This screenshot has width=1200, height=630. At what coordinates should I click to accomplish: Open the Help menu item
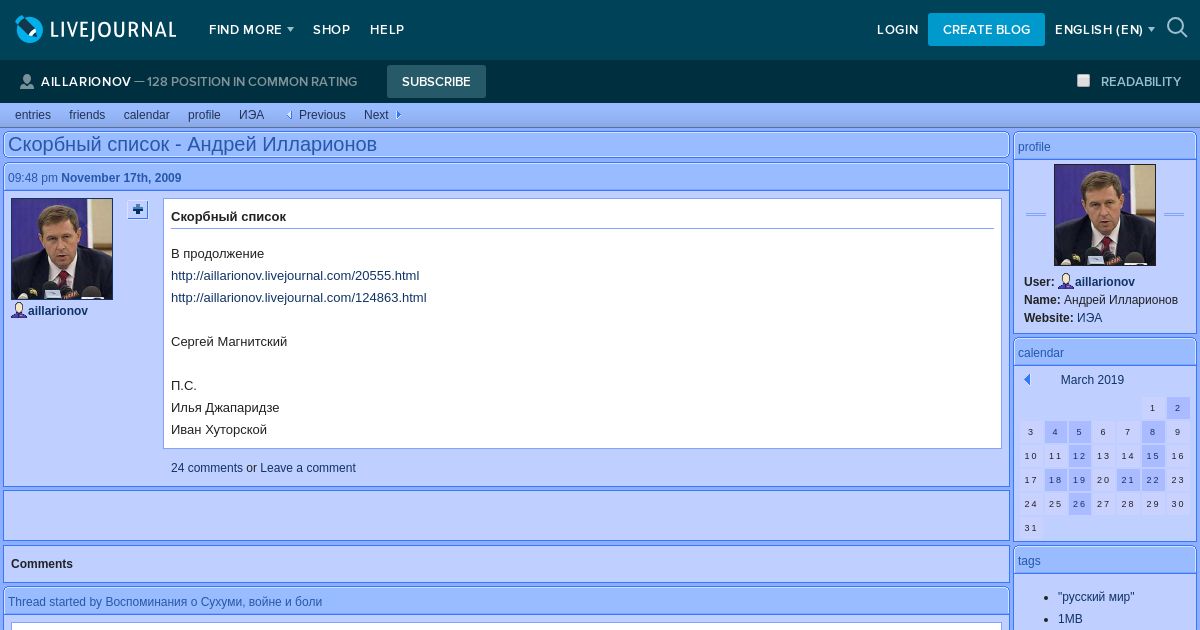pos(387,30)
